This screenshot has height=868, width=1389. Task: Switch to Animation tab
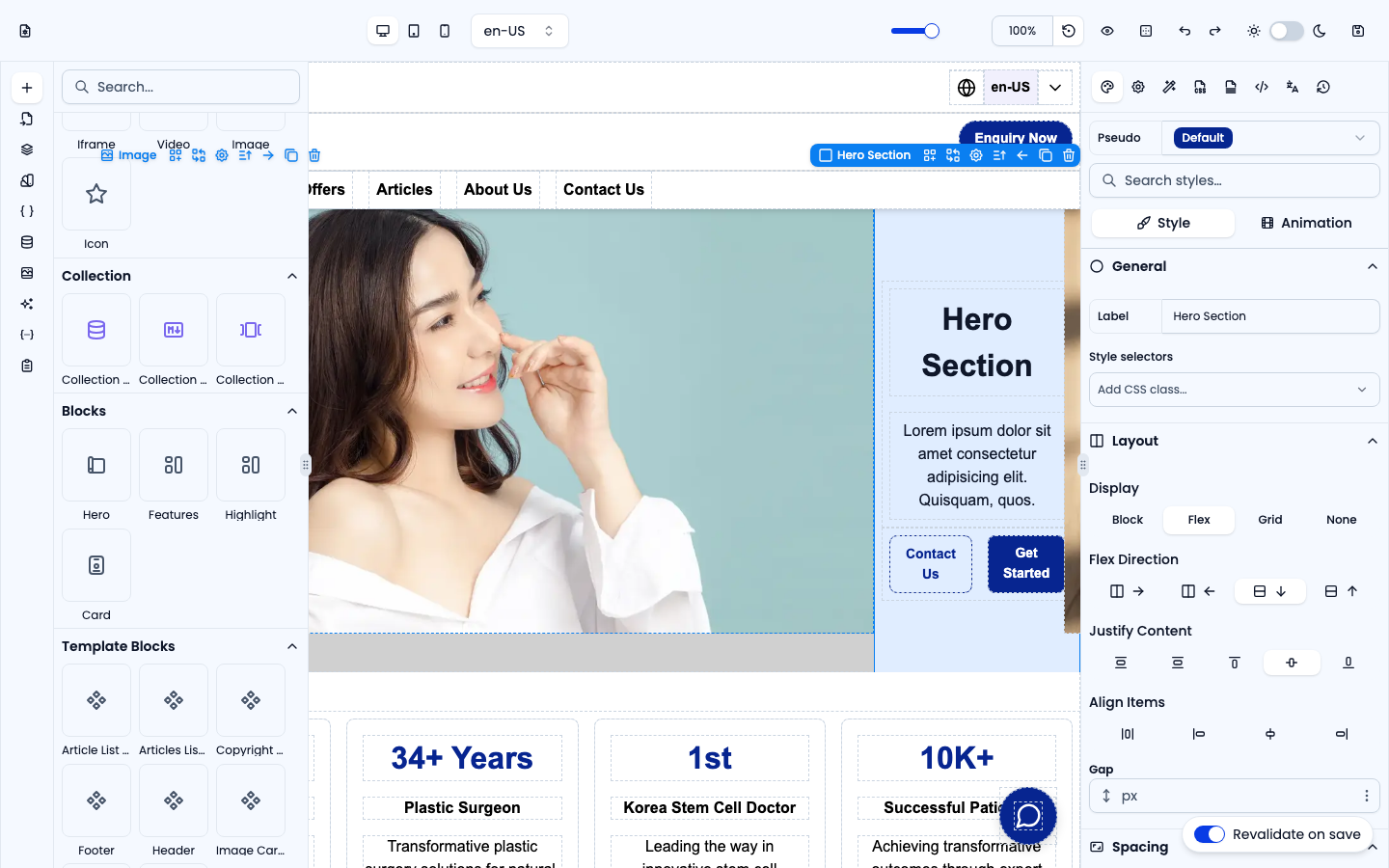pos(1306,223)
